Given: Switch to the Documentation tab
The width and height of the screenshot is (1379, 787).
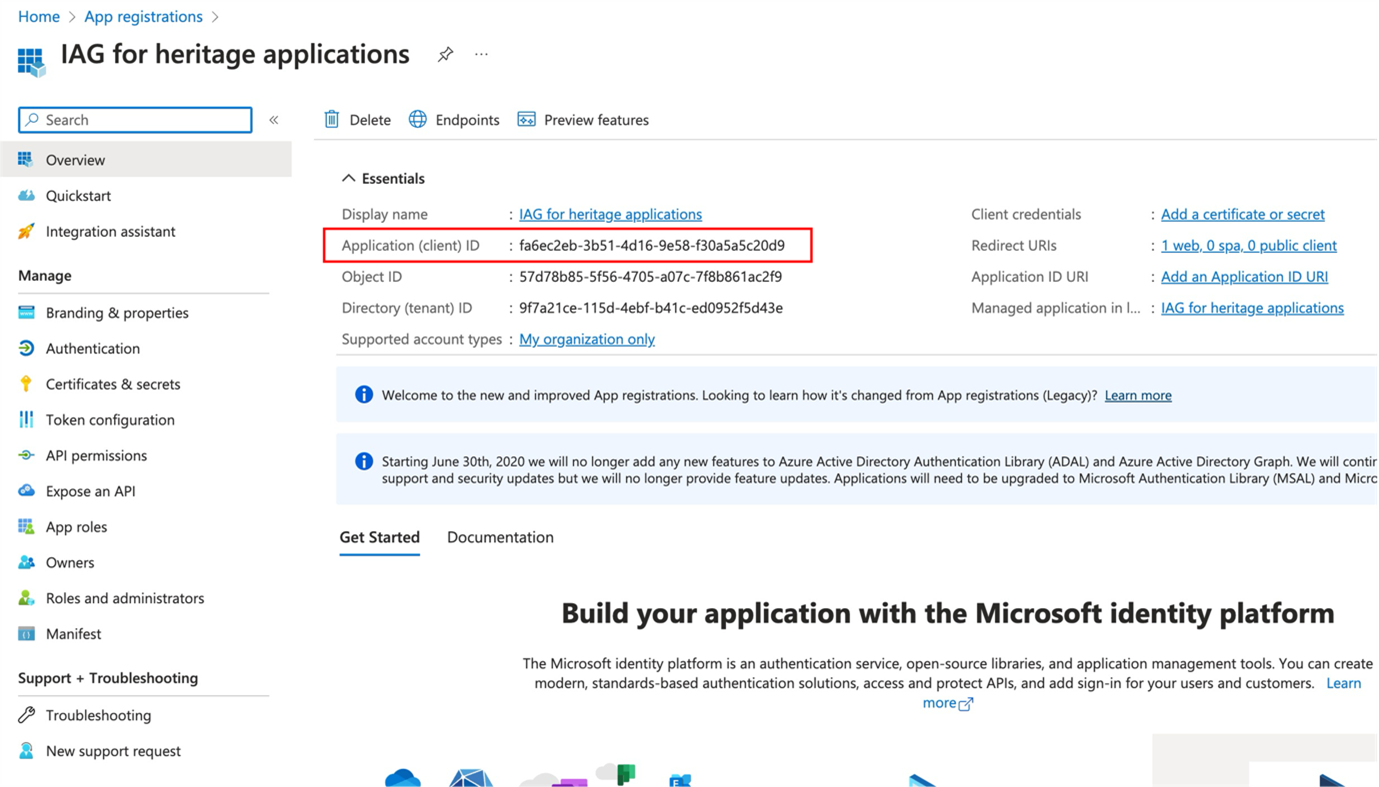Looking at the screenshot, I should coord(500,537).
